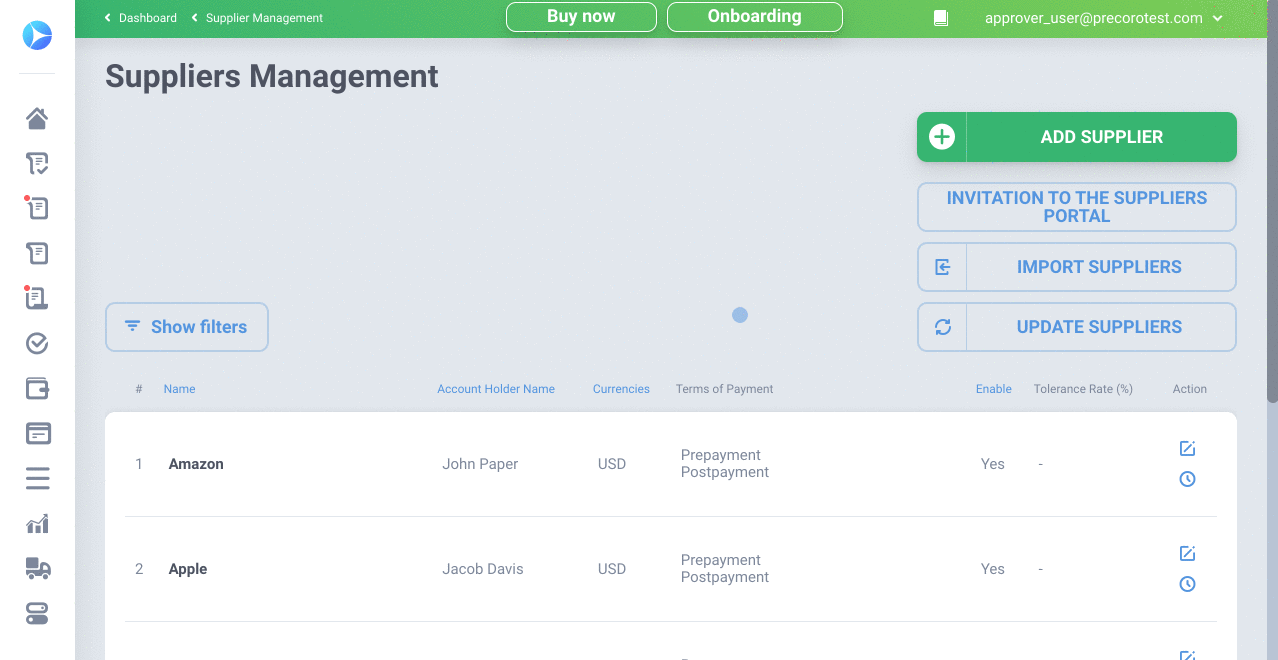Click UPDATE SUPPLIERS button

1077,327
